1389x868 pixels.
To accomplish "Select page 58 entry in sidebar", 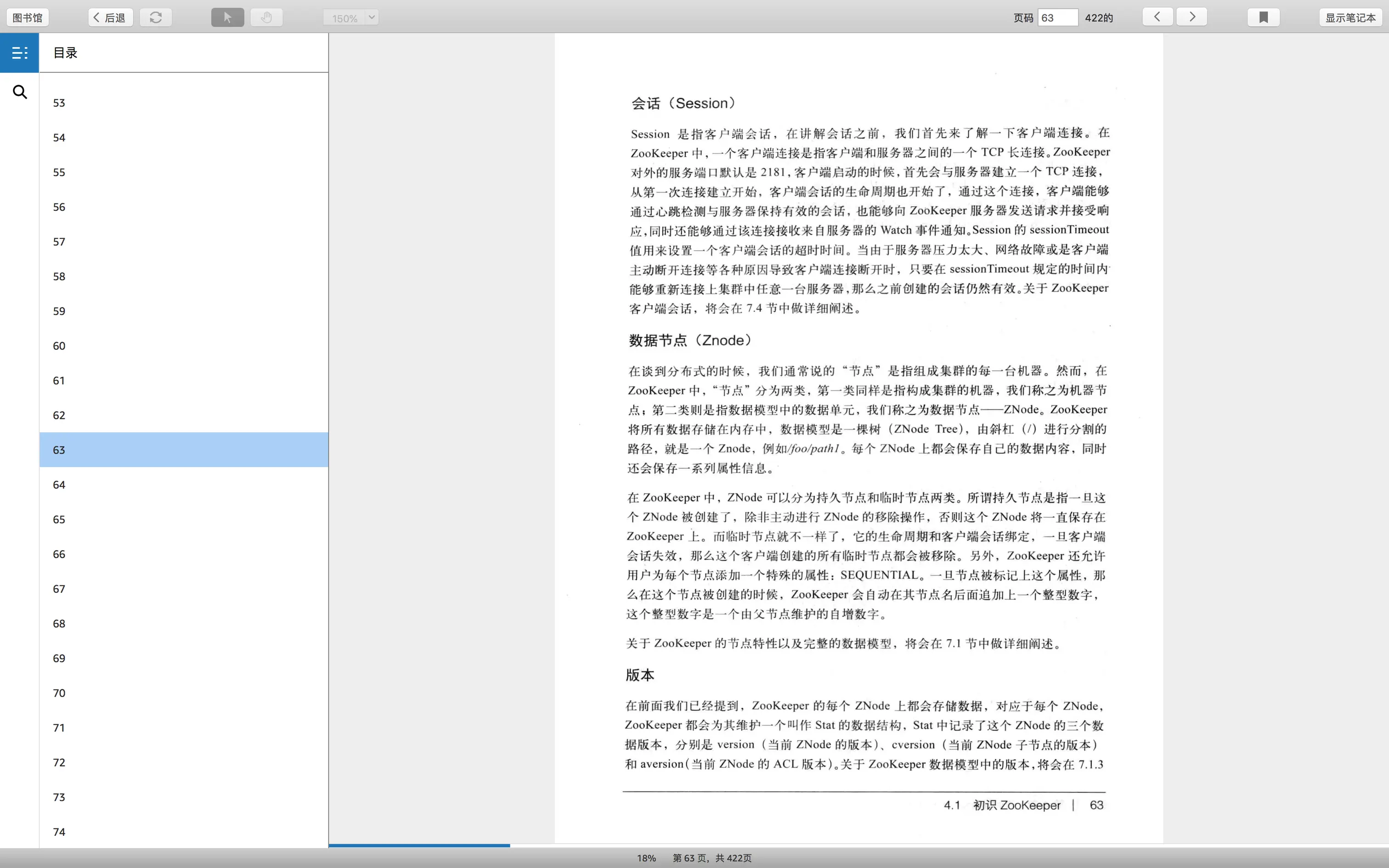I will point(184,276).
